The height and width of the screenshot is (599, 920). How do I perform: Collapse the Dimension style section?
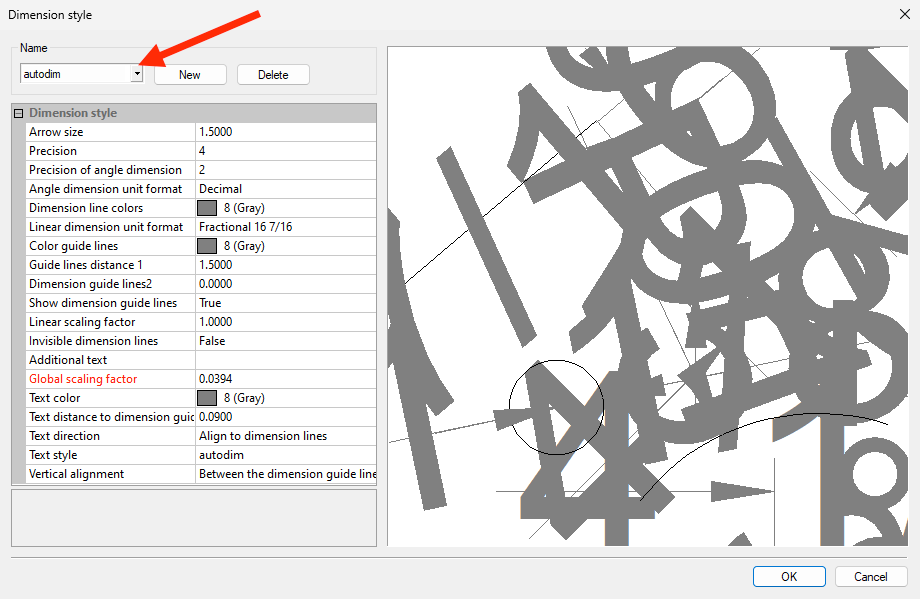point(19,113)
